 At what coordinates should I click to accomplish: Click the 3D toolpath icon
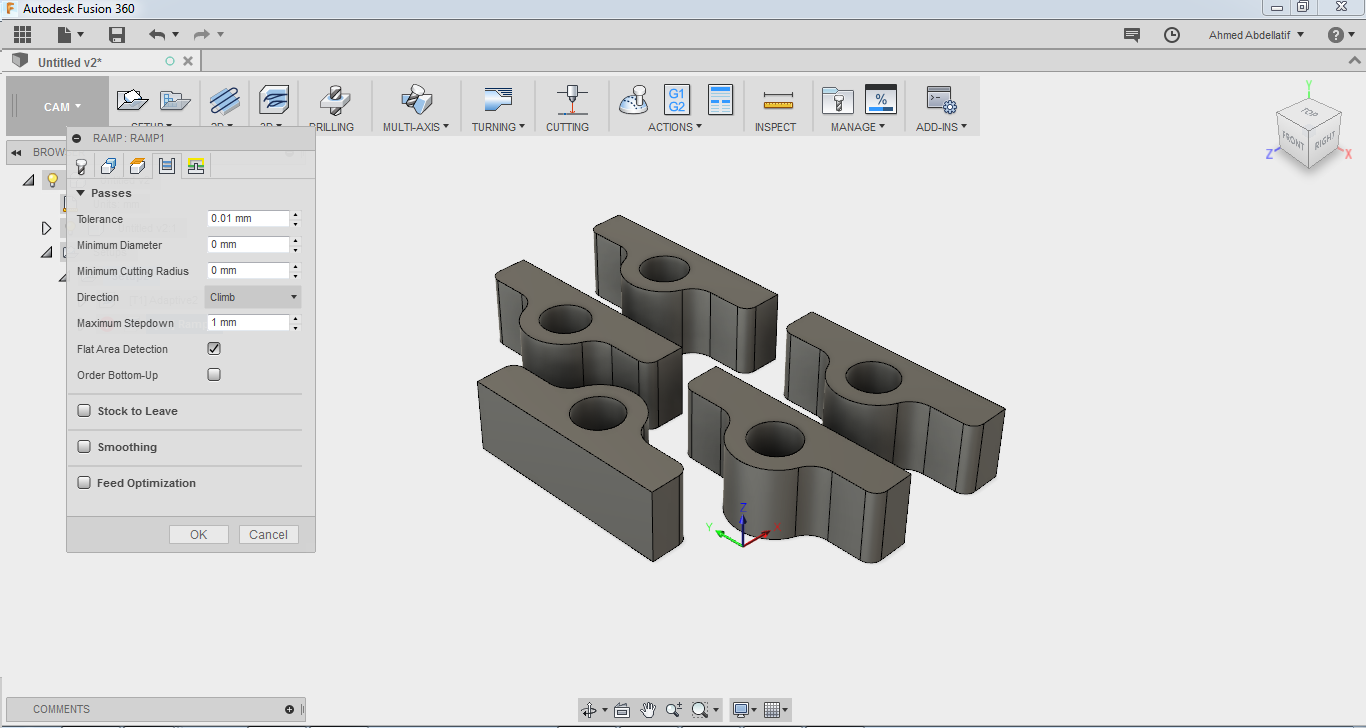pos(273,99)
